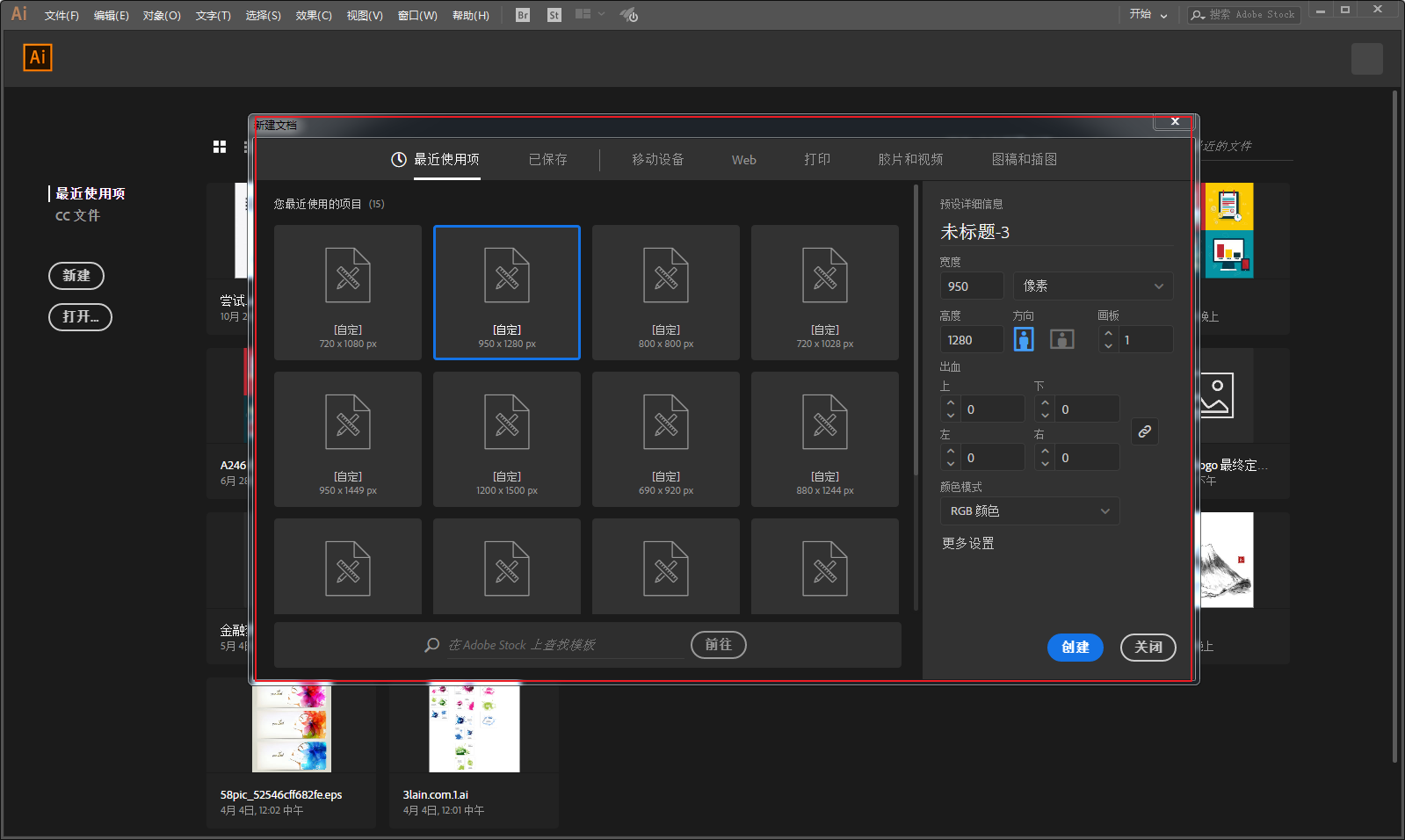This screenshot has width=1405, height=840.
Task: Open the 文字(T) menu
Action: (x=213, y=16)
